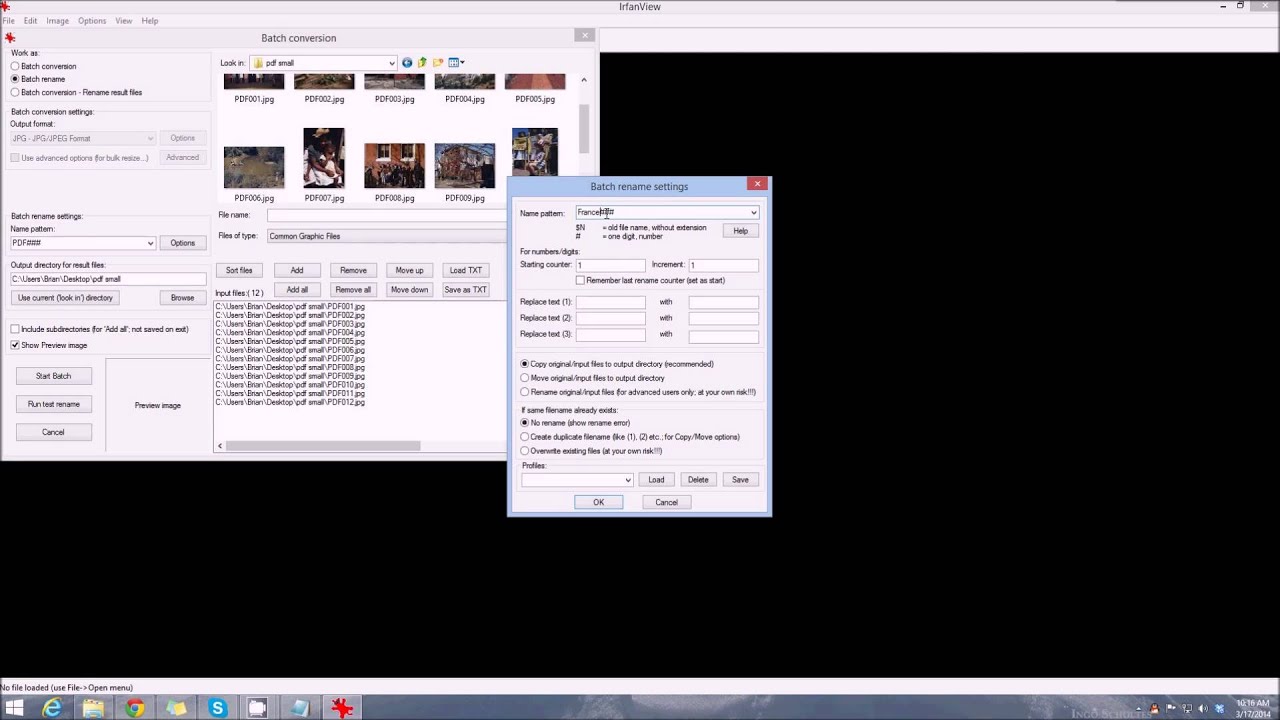The height and width of the screenshot is (720, 1280).
Task: Open Google Chrome from taskbar
Action: click(134, 708)
